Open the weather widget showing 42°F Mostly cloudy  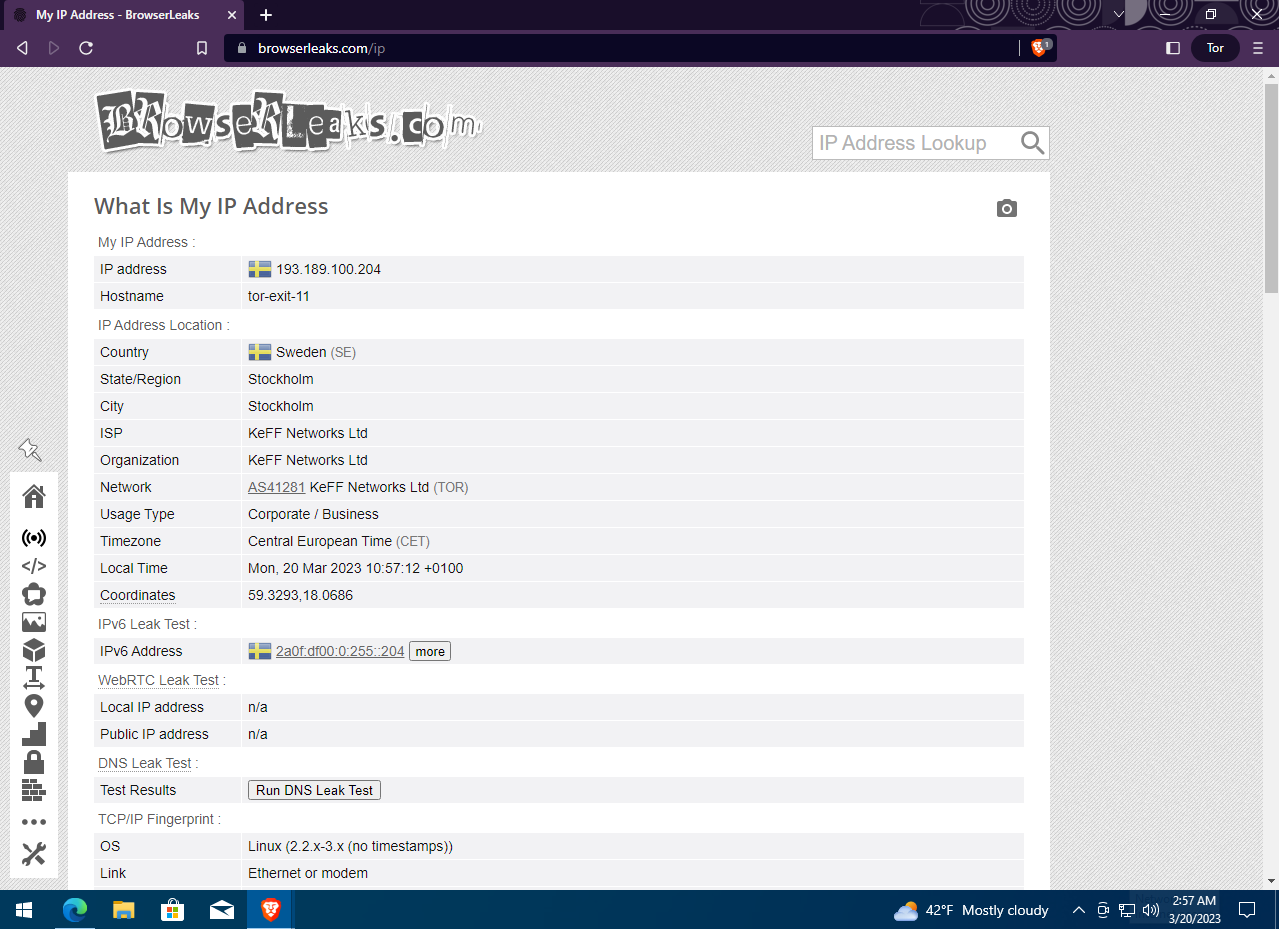coord(971,910)
